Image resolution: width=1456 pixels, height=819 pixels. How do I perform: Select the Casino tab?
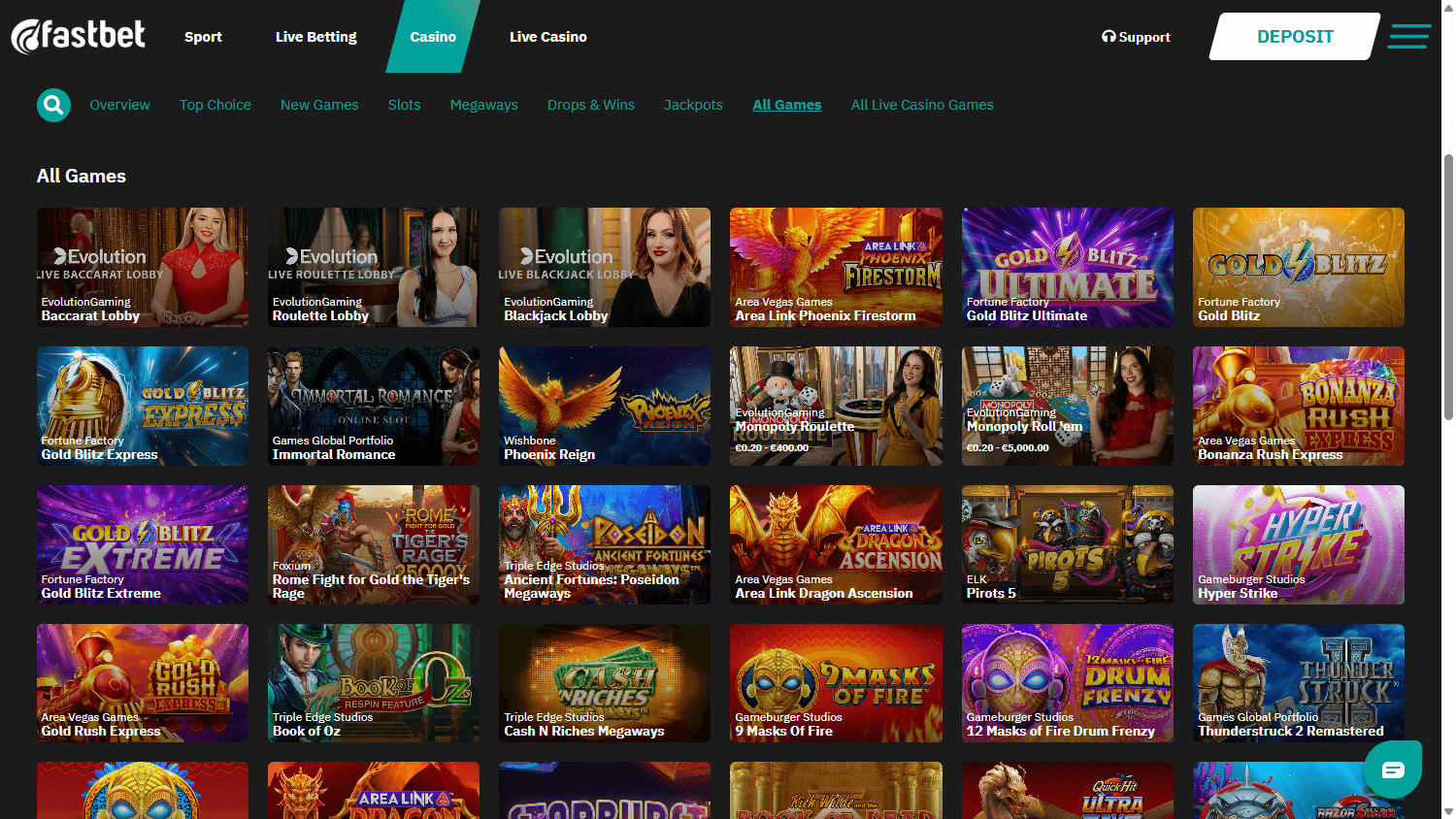433,37
